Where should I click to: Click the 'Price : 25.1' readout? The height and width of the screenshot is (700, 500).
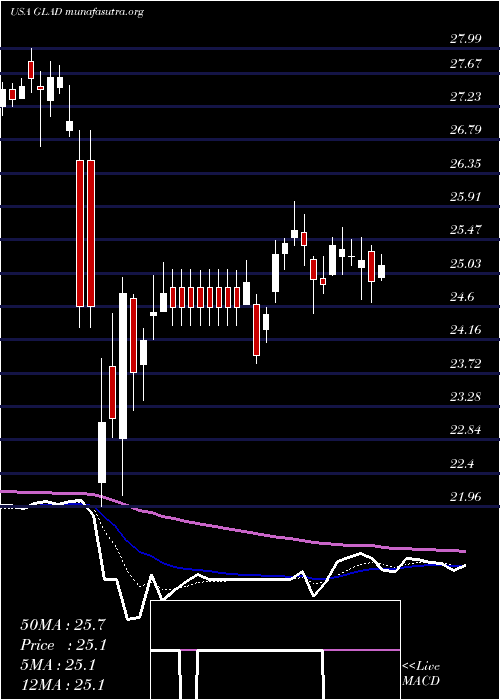63,645
